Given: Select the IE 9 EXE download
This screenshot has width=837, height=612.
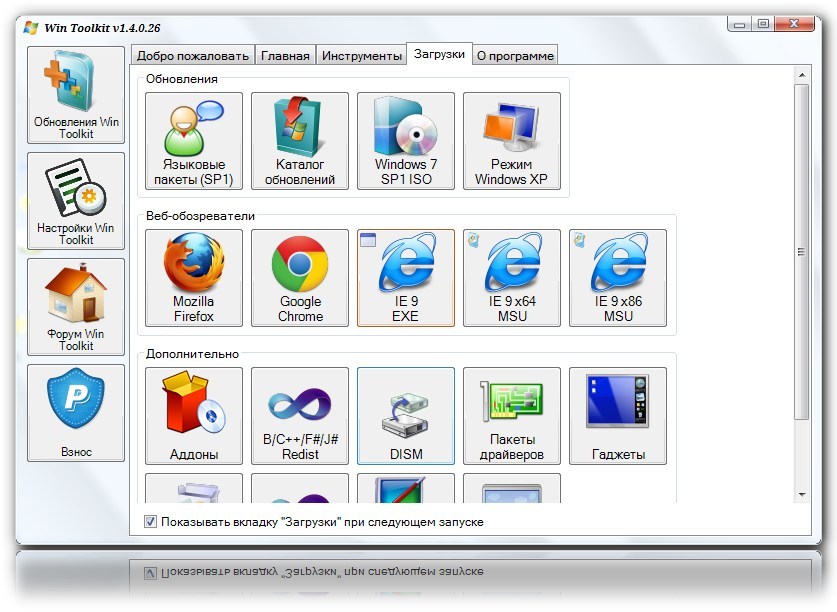Looking at the screenshot, I should (406, 278).
